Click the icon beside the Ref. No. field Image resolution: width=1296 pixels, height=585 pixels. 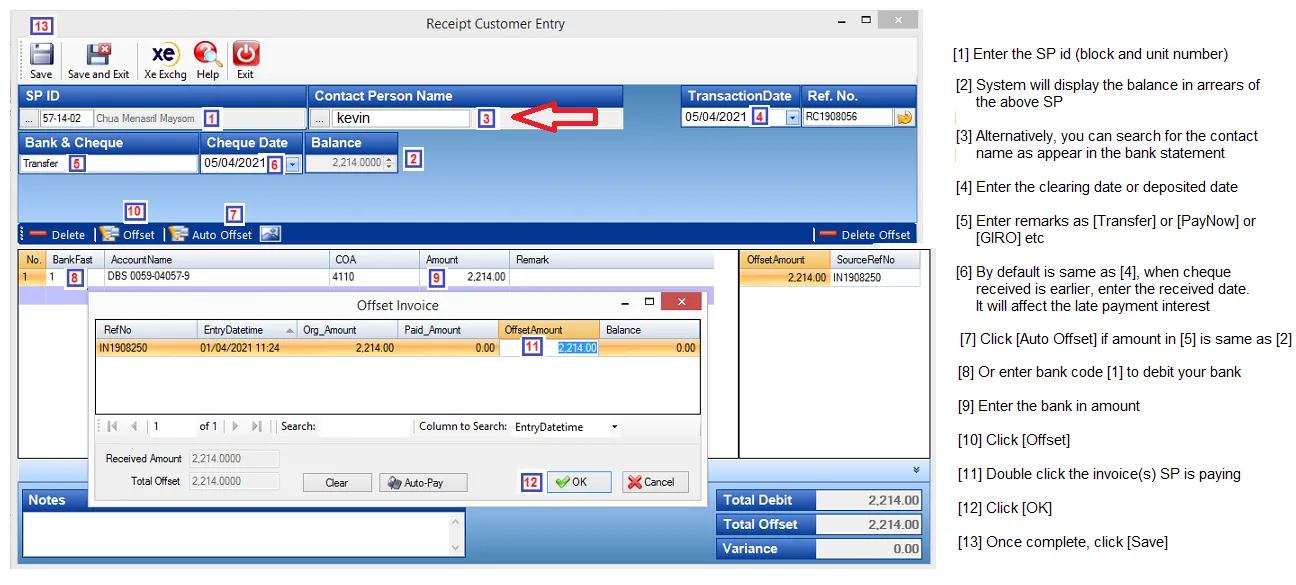904,117
